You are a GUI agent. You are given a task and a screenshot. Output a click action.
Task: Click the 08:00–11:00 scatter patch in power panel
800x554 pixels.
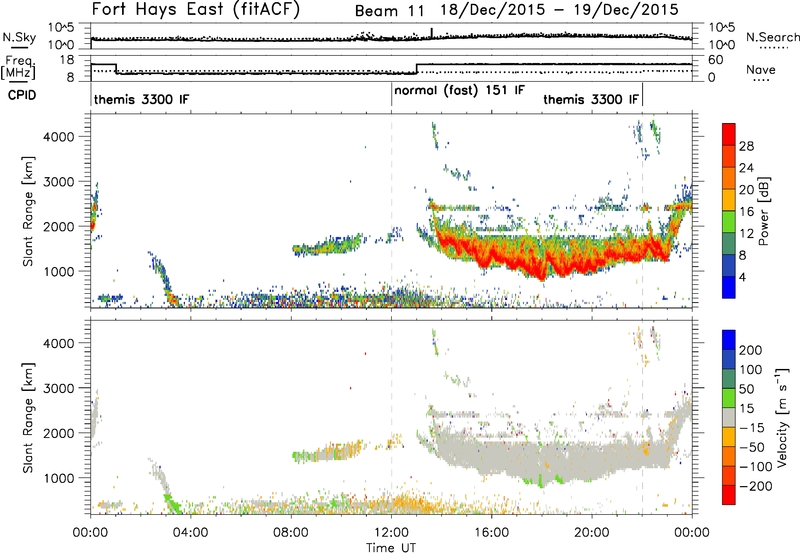click(x=328, y=245)
